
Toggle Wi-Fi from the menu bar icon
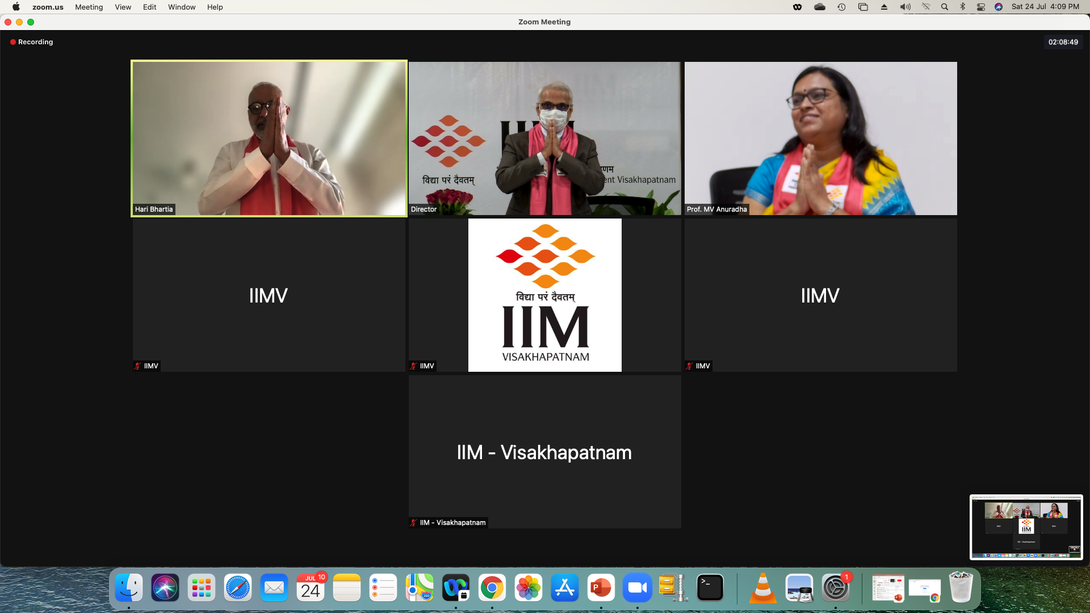(925, 7)
